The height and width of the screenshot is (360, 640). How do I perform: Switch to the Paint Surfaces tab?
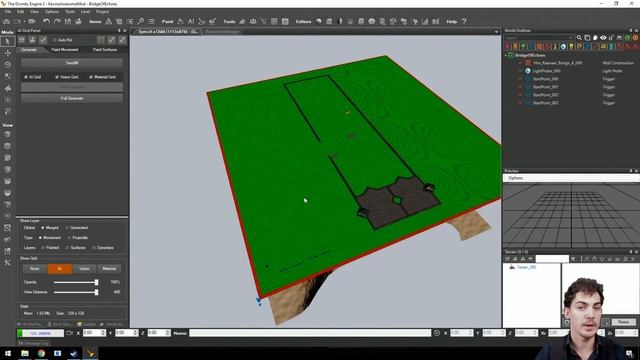click(x=105, y=50)
